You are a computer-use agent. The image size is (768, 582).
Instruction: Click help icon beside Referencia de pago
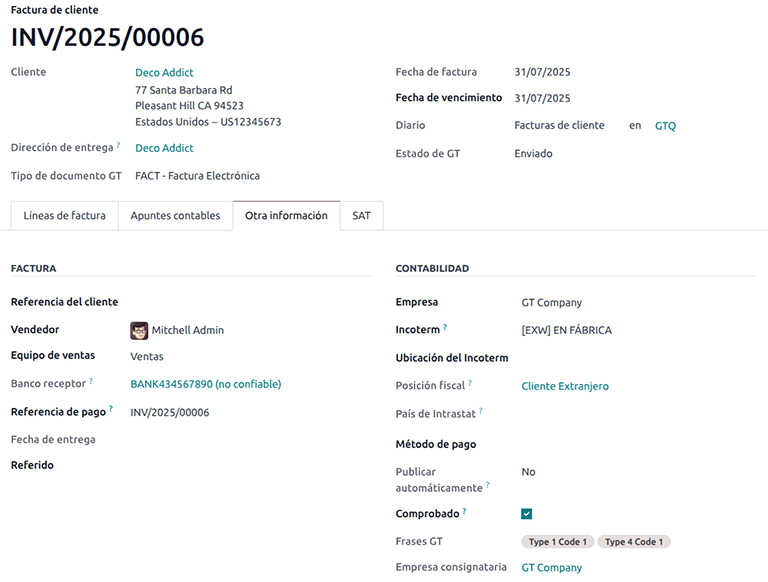pos(111,409)
